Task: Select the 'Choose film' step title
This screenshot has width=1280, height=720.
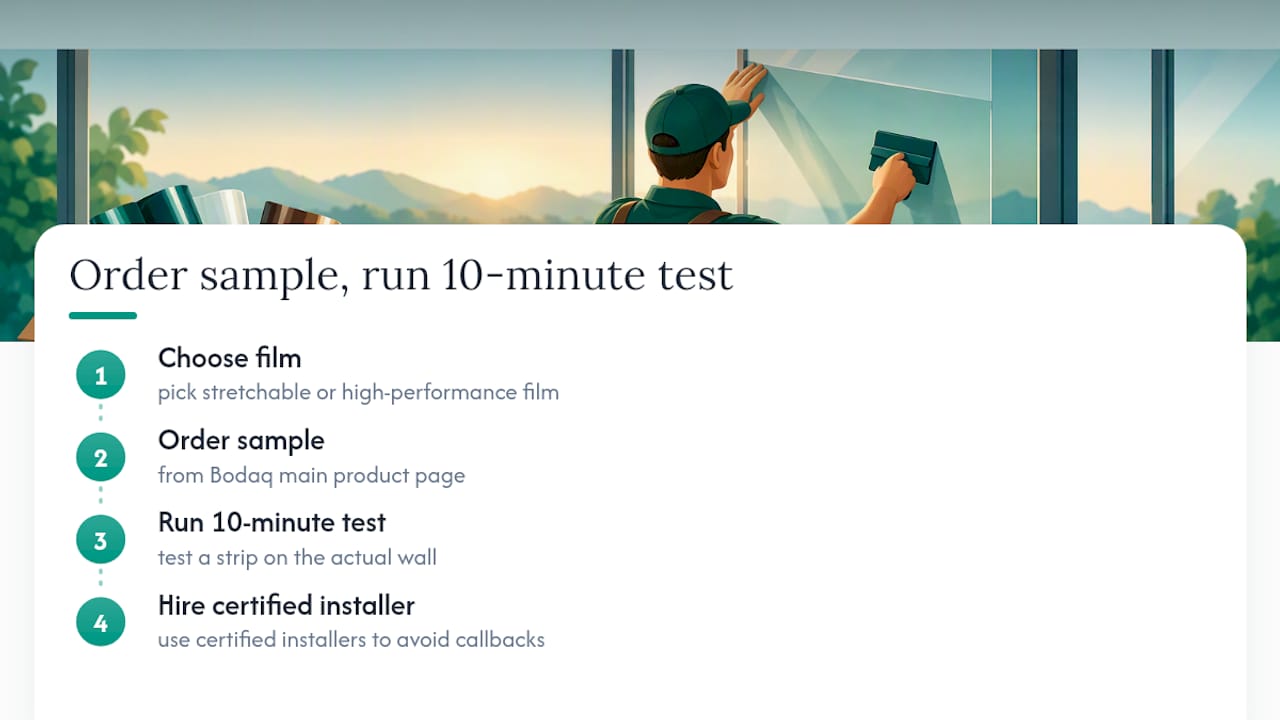Action: pos(229,358)
